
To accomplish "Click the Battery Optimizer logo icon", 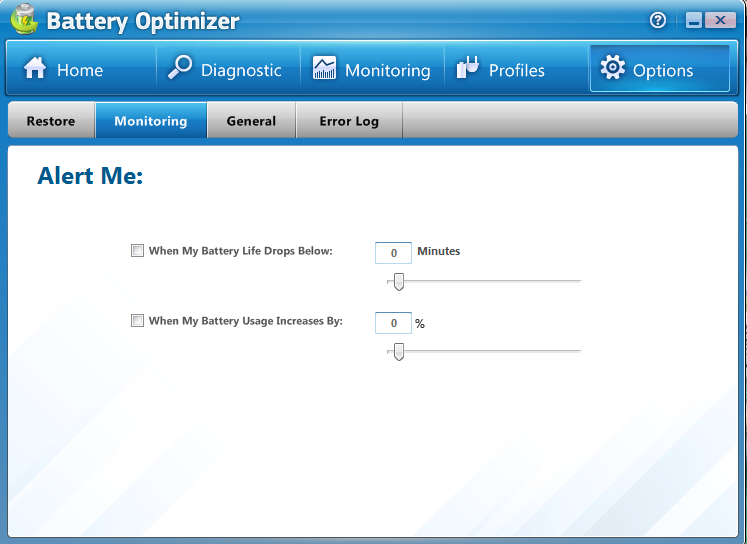I will pyautogui.click(x=24, y=19).
